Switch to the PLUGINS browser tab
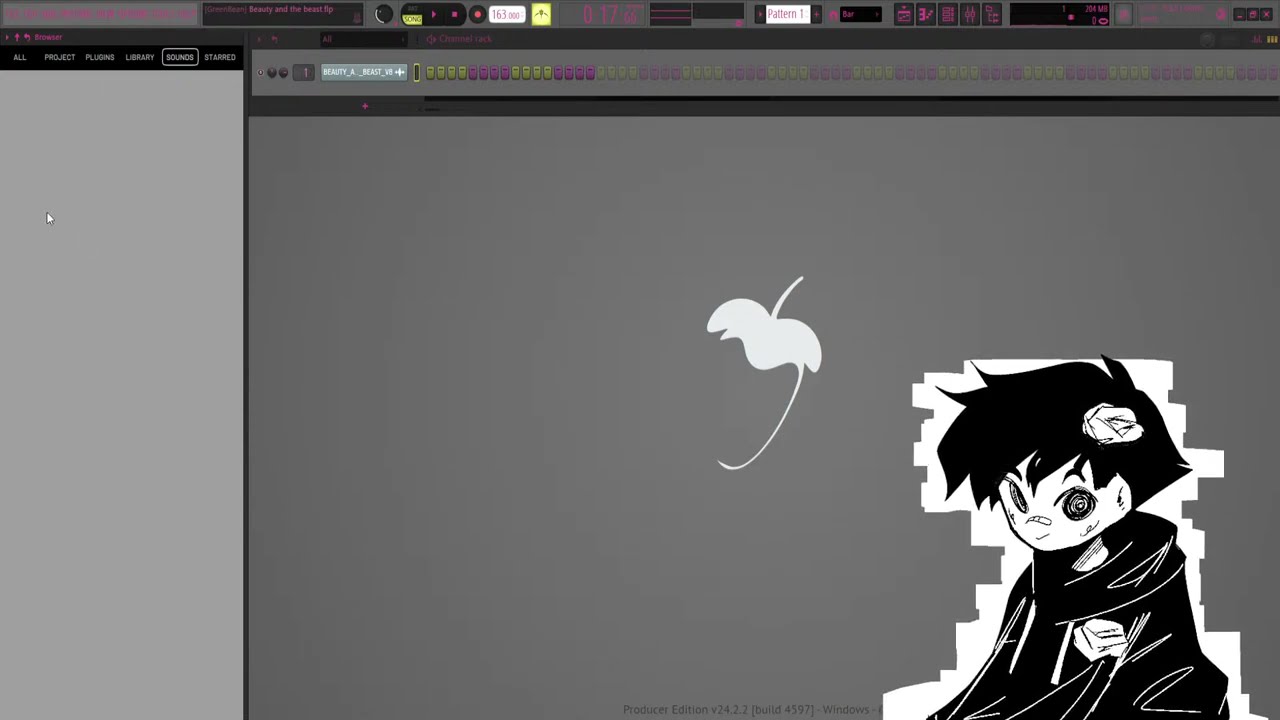 coord(100,57)
